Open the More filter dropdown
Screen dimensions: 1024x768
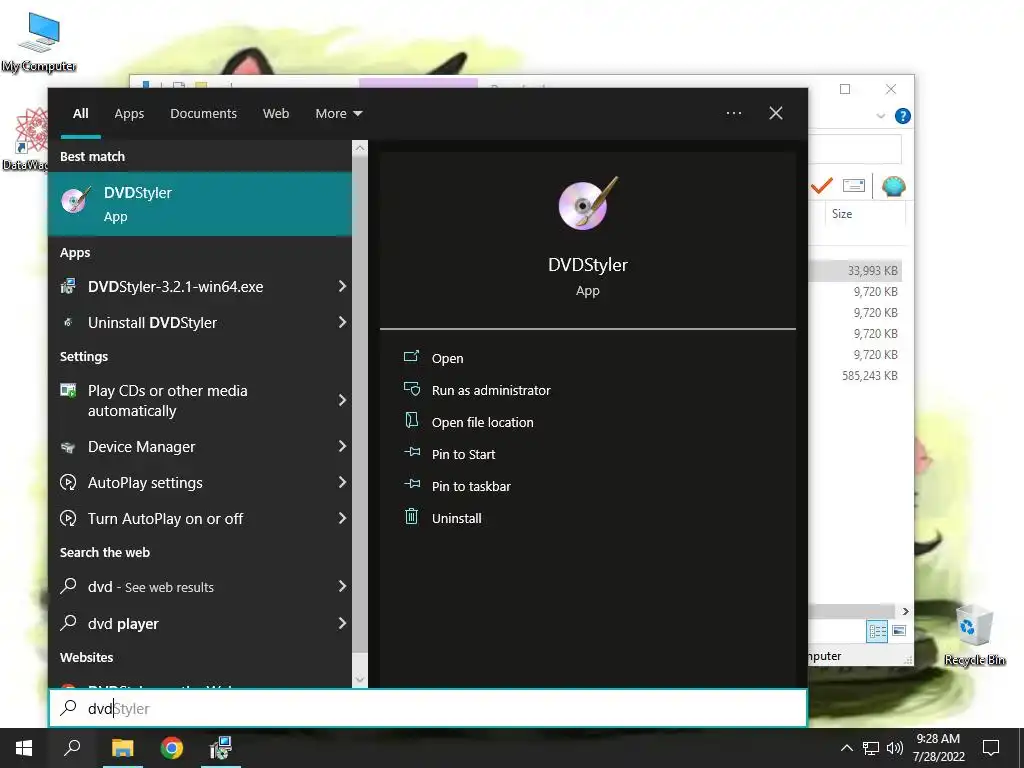pyautogui.click(x=338, y=114)
